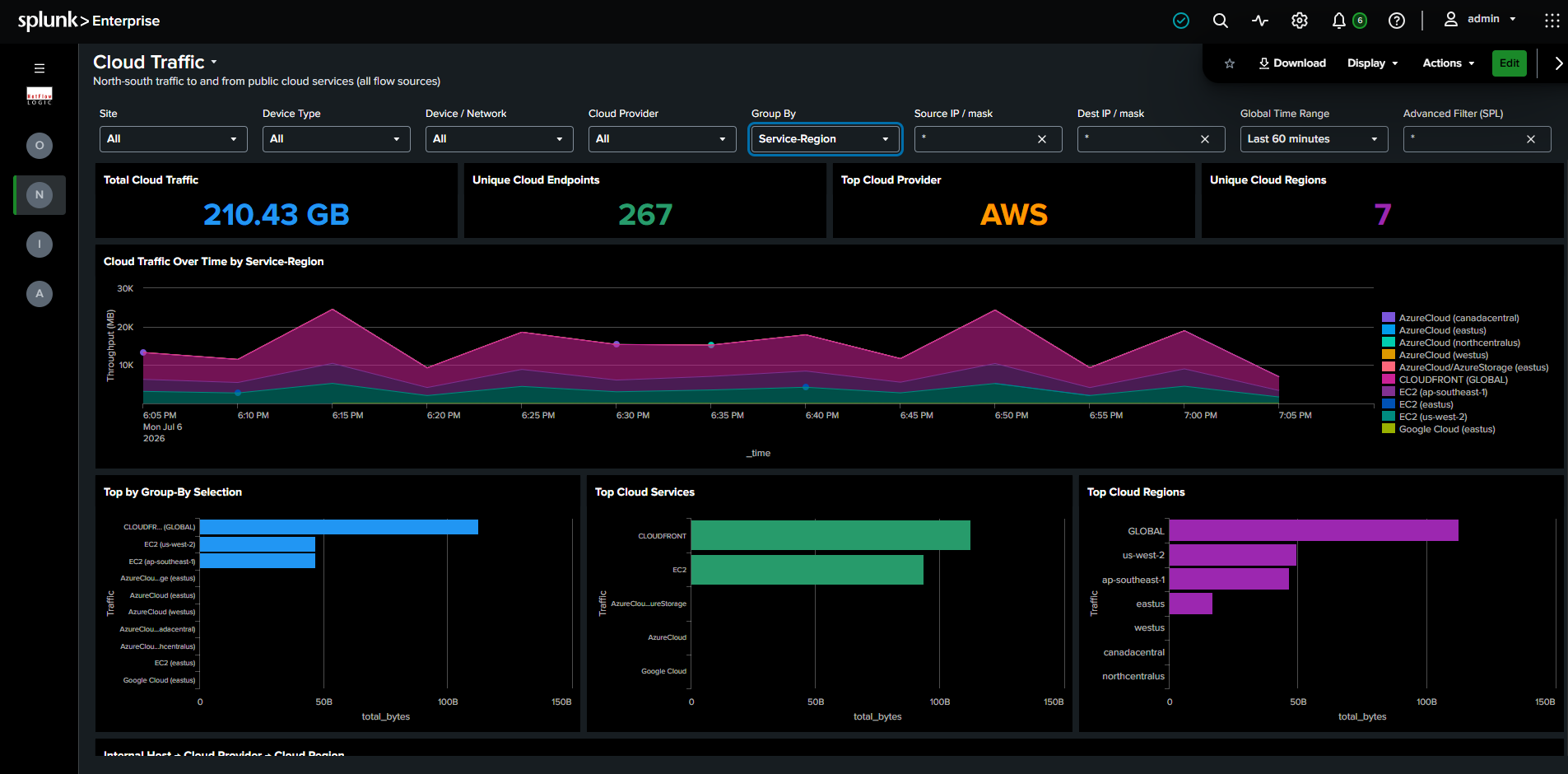
Task: Select the N sidebar section
Action: pos(40,195)
